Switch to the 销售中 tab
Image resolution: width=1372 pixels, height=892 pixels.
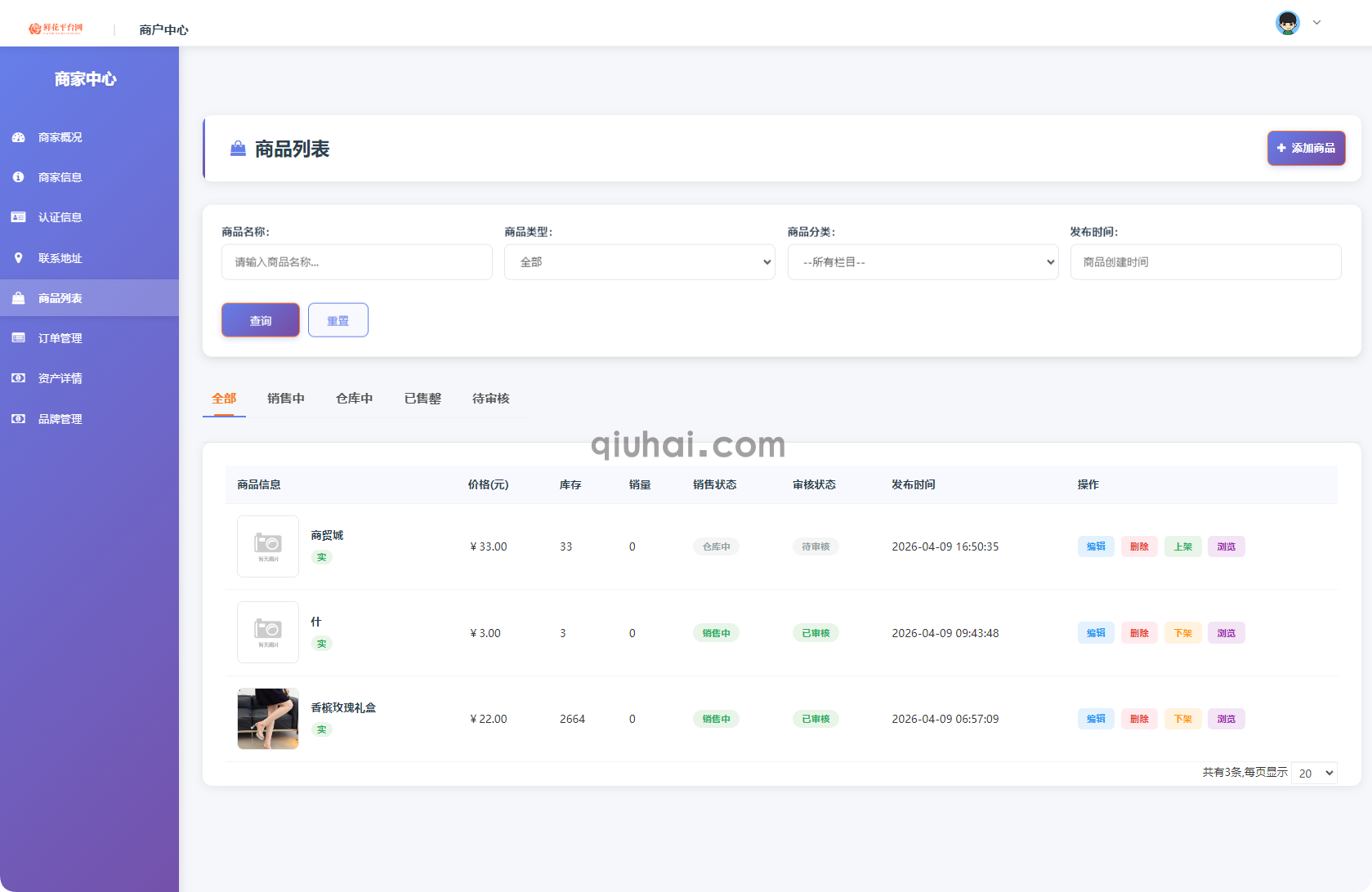[285, 399]
